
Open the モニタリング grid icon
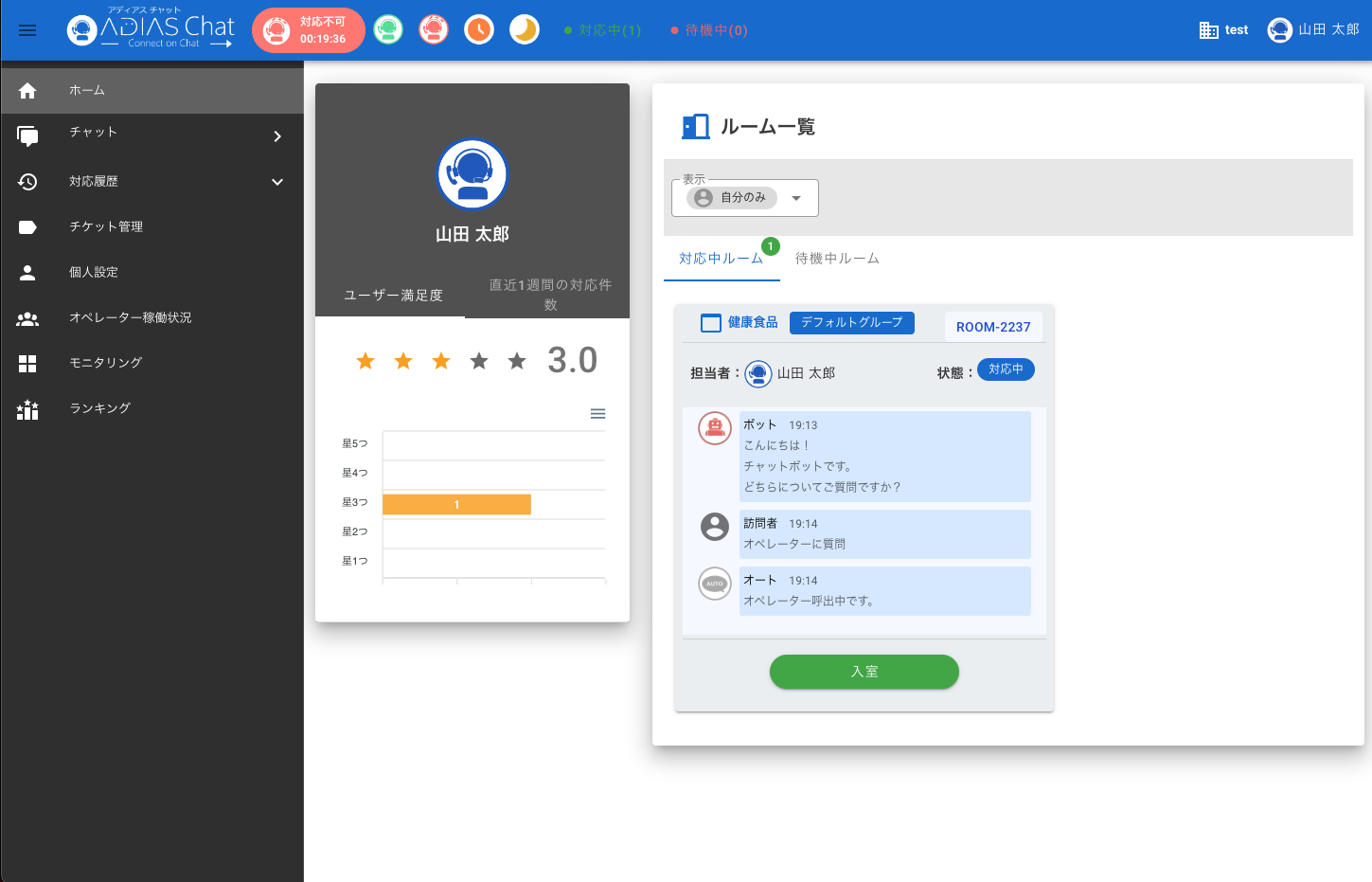point(27,363)
